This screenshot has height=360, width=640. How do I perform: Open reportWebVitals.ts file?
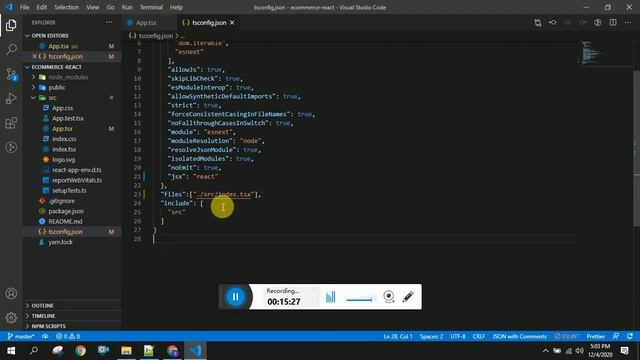click(77, 180)
